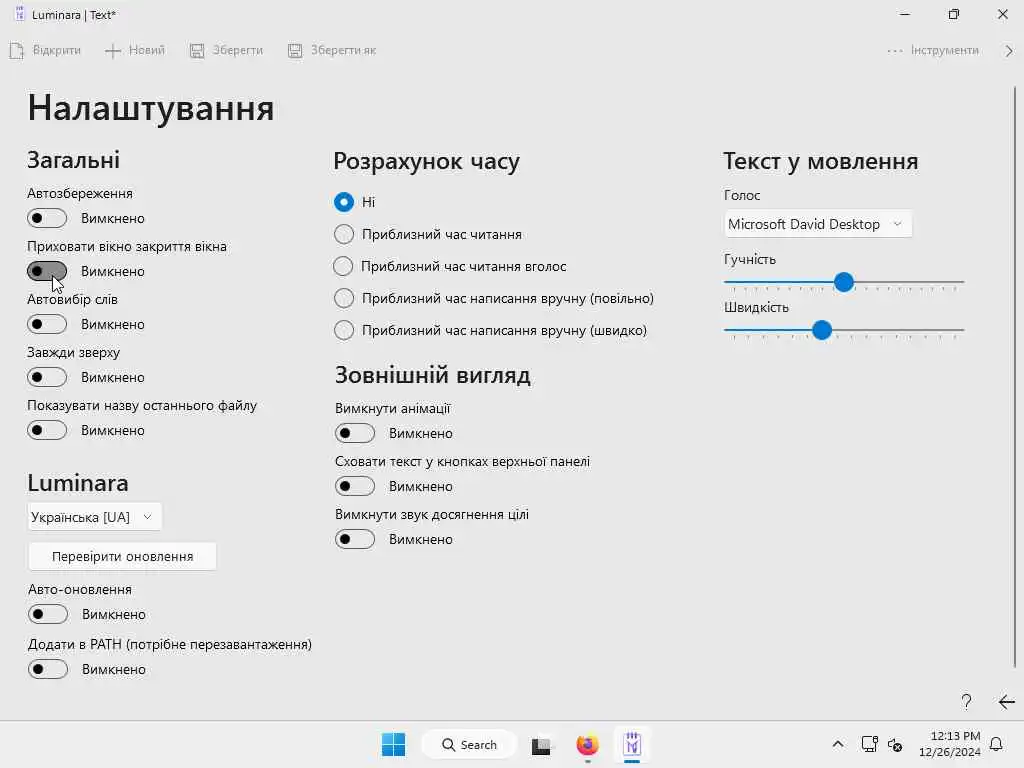1024x768 pixels.
Task: Turn on the Завжди зверху switch
Action: coord(47,377)
